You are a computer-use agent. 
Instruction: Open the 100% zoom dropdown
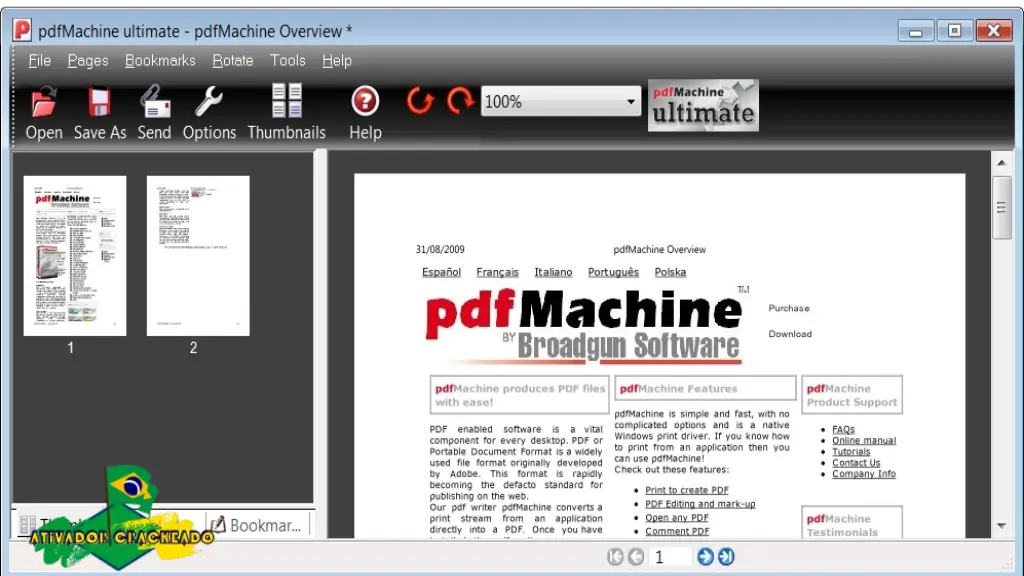pos(561,101)
